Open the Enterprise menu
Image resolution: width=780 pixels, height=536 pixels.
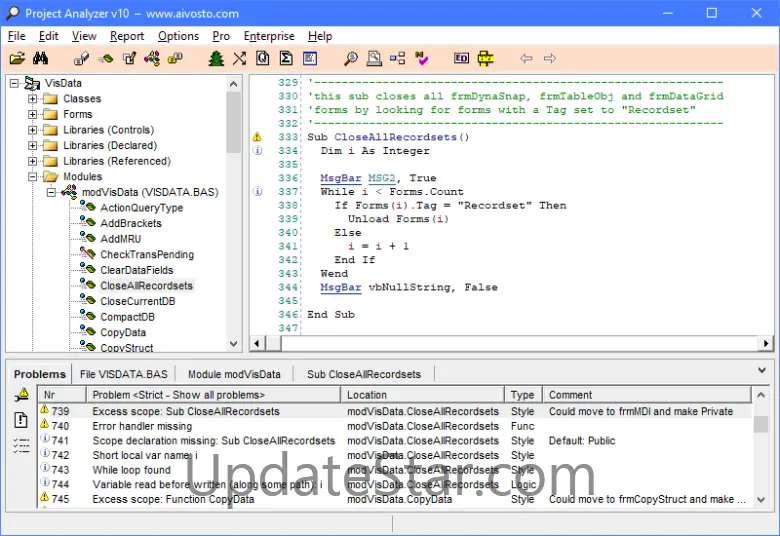click(269, 36)
